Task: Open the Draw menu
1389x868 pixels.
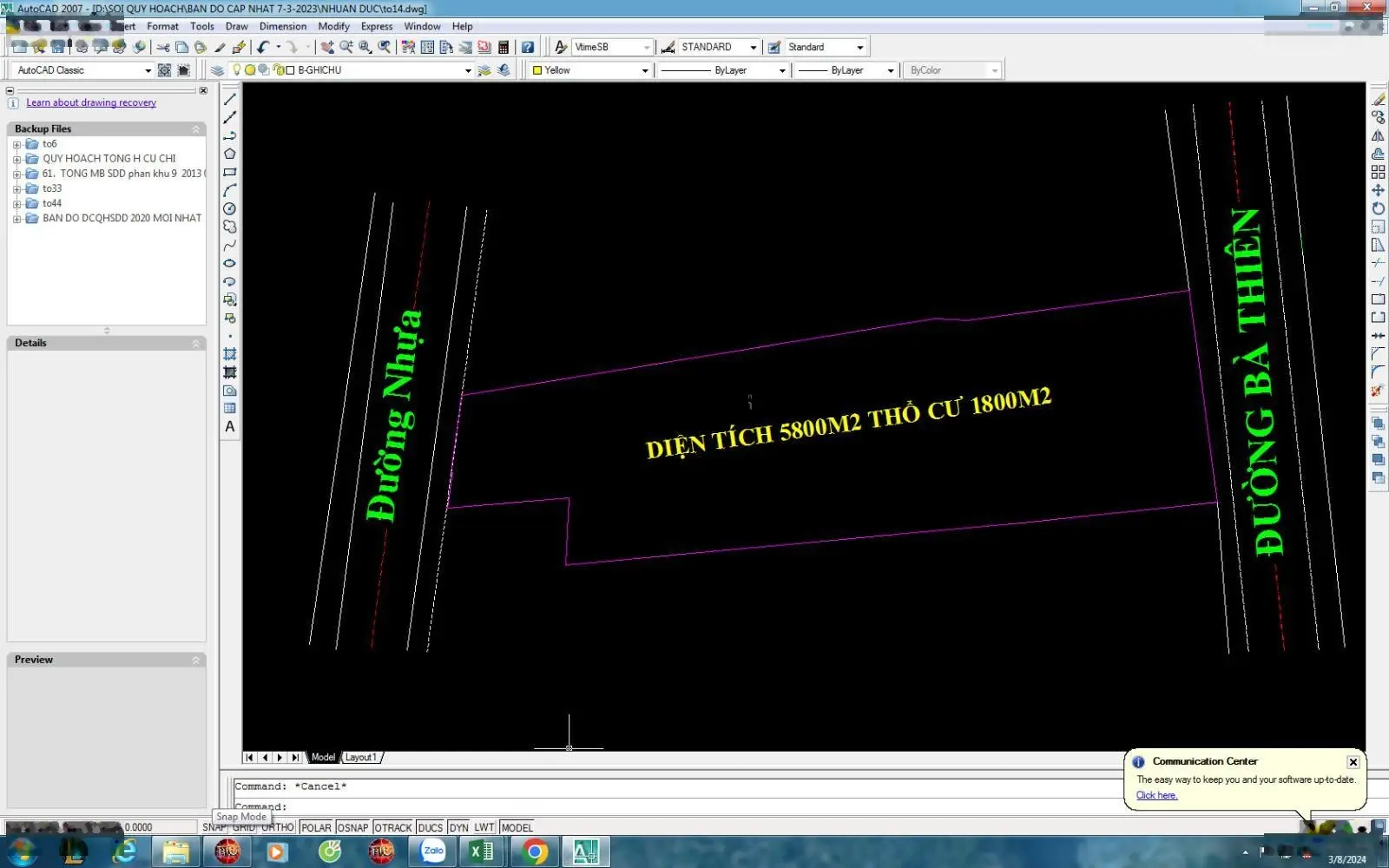Action: click(236, 26)
